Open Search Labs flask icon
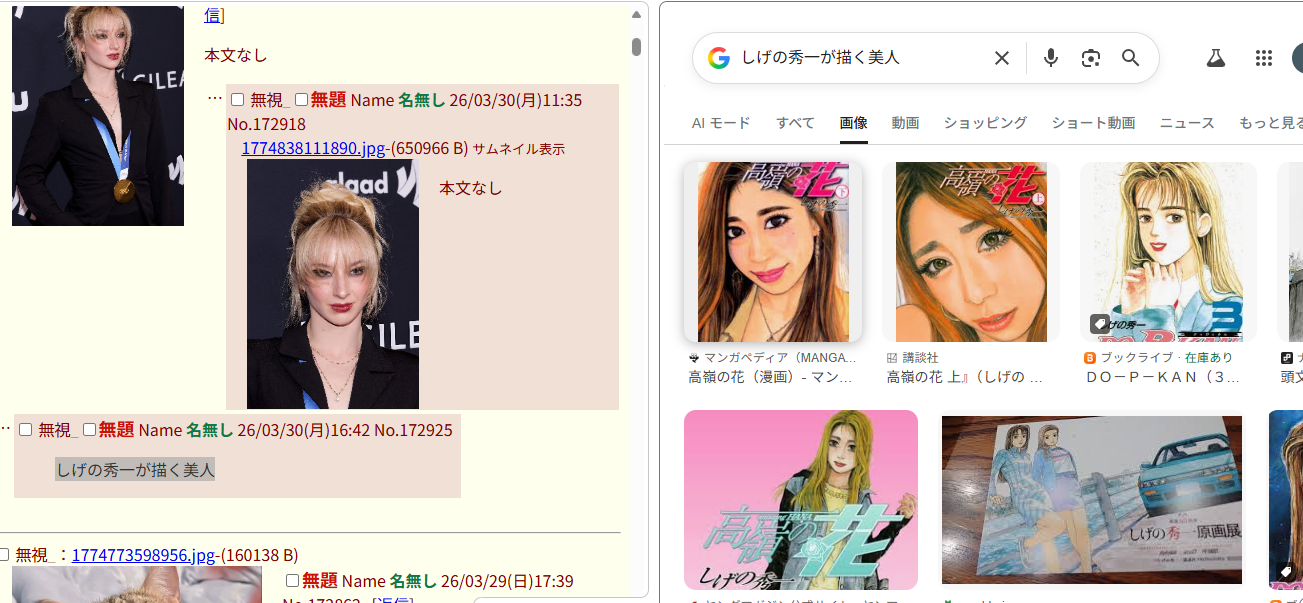Viewport: 1303px width, 603px height. point(1215,58)
